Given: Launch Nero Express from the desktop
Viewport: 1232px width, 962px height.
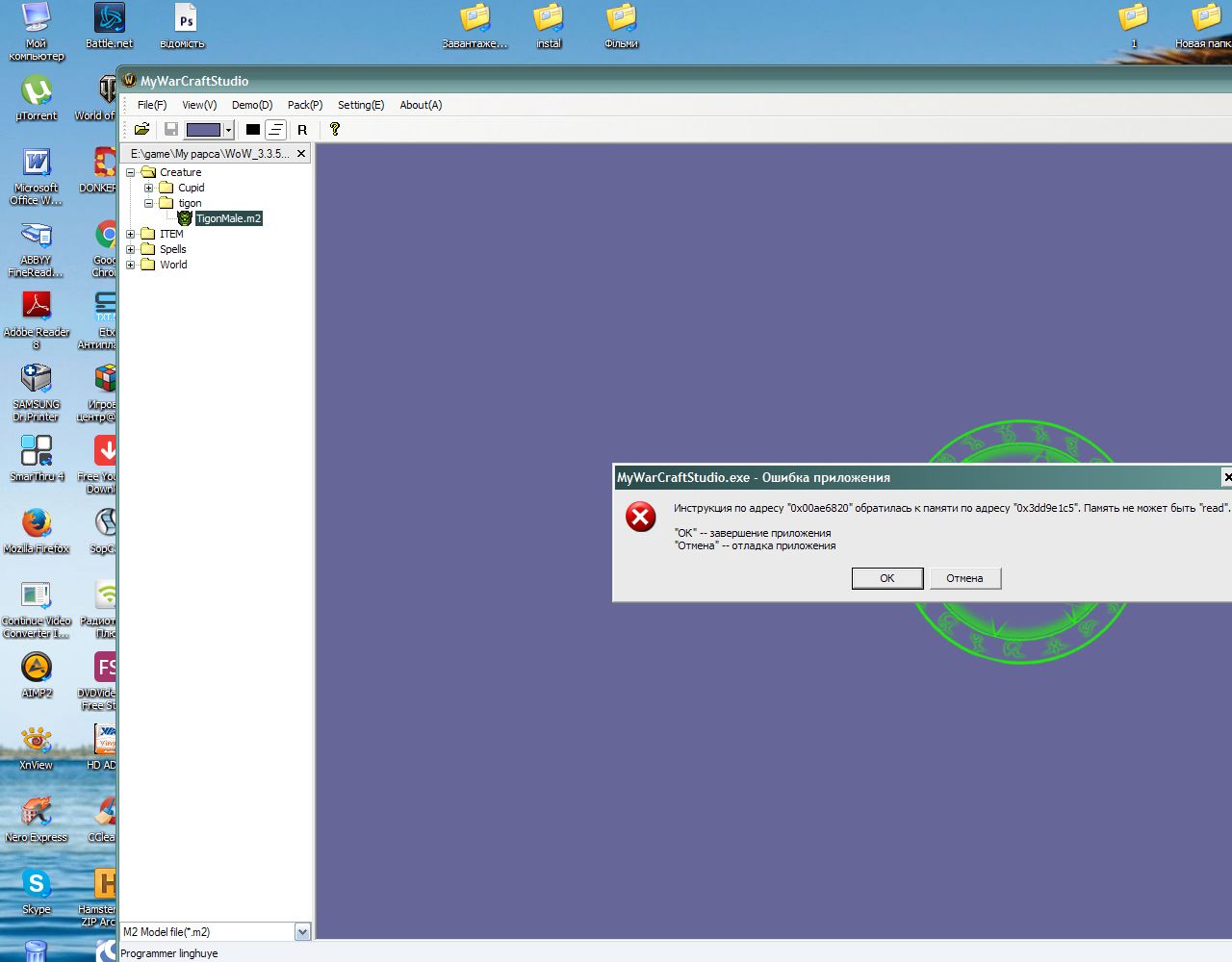Looking at the screenshot, I should pos(37,820).
